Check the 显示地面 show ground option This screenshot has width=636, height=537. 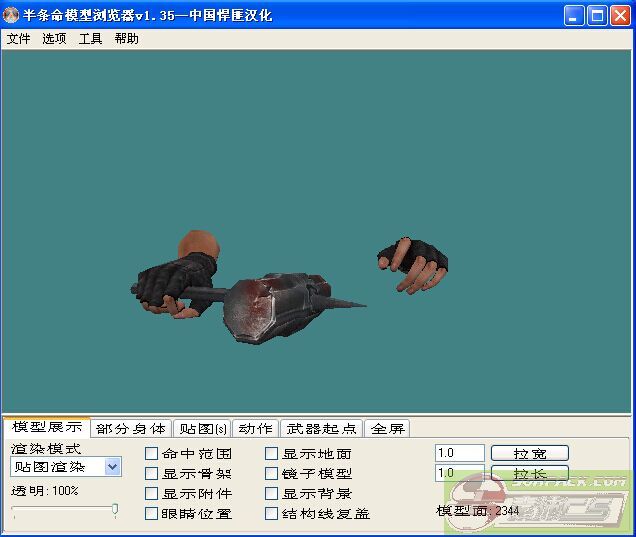point(272,454)
